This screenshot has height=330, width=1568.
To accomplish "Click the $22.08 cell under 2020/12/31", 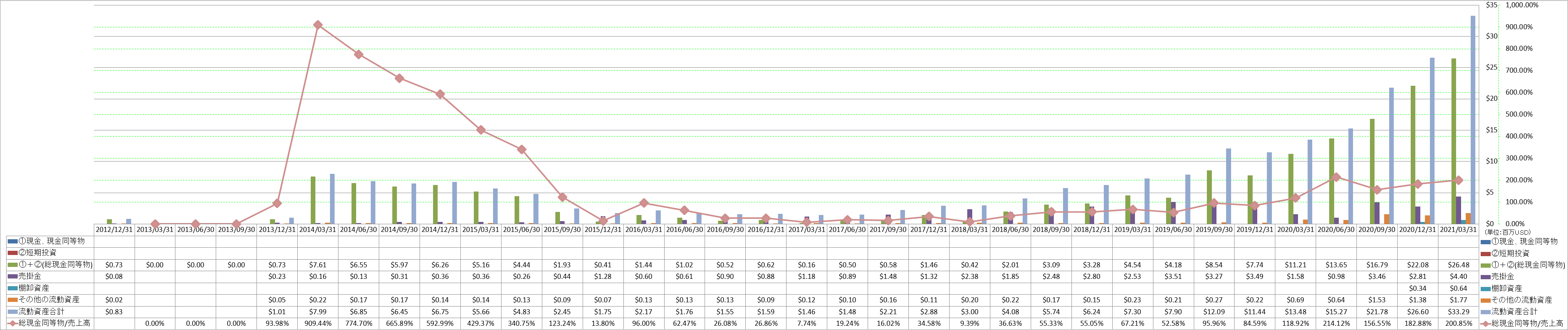I will [1418, 265].
